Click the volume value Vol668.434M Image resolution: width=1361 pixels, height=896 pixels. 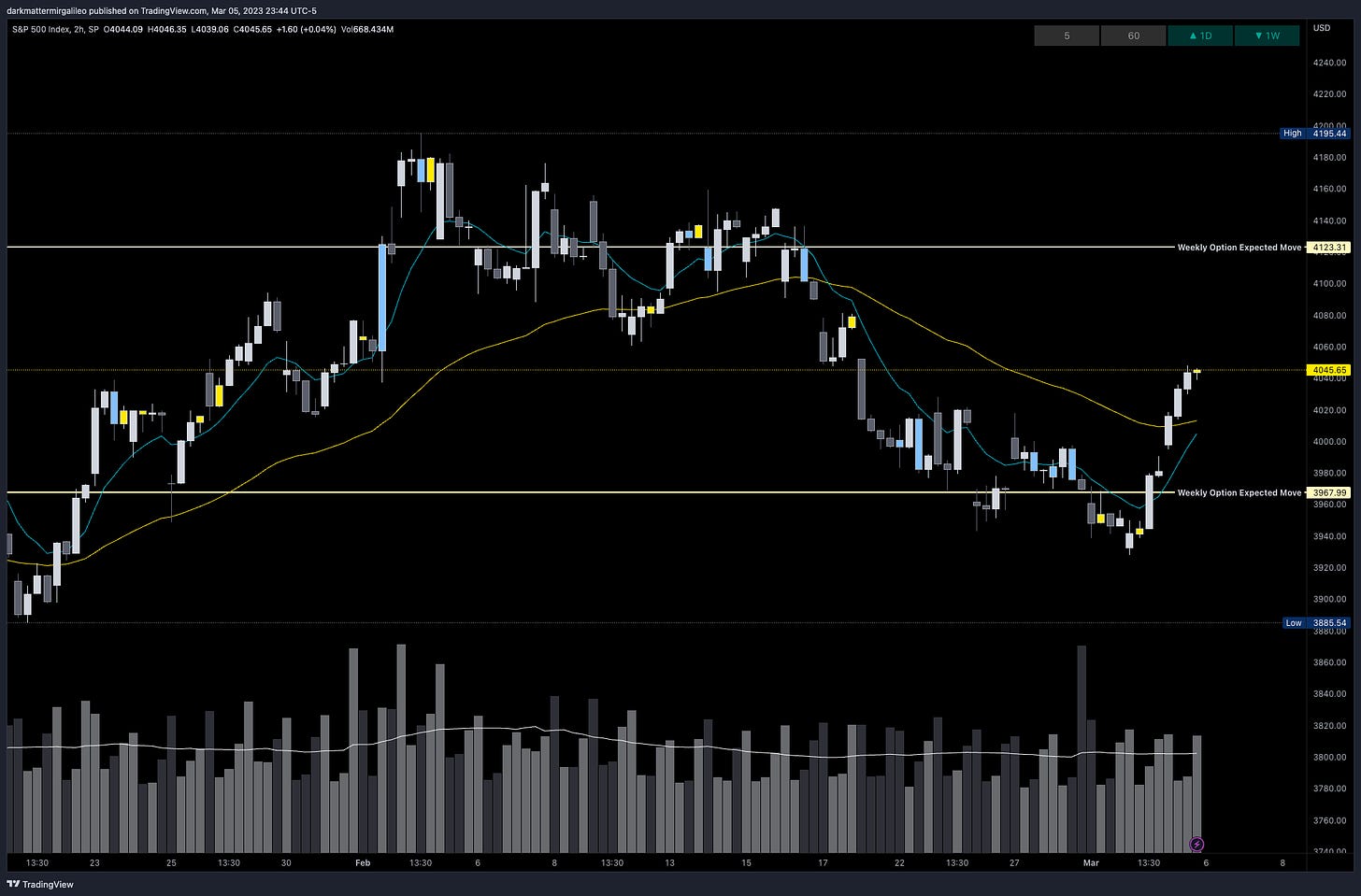coord(367,30)
